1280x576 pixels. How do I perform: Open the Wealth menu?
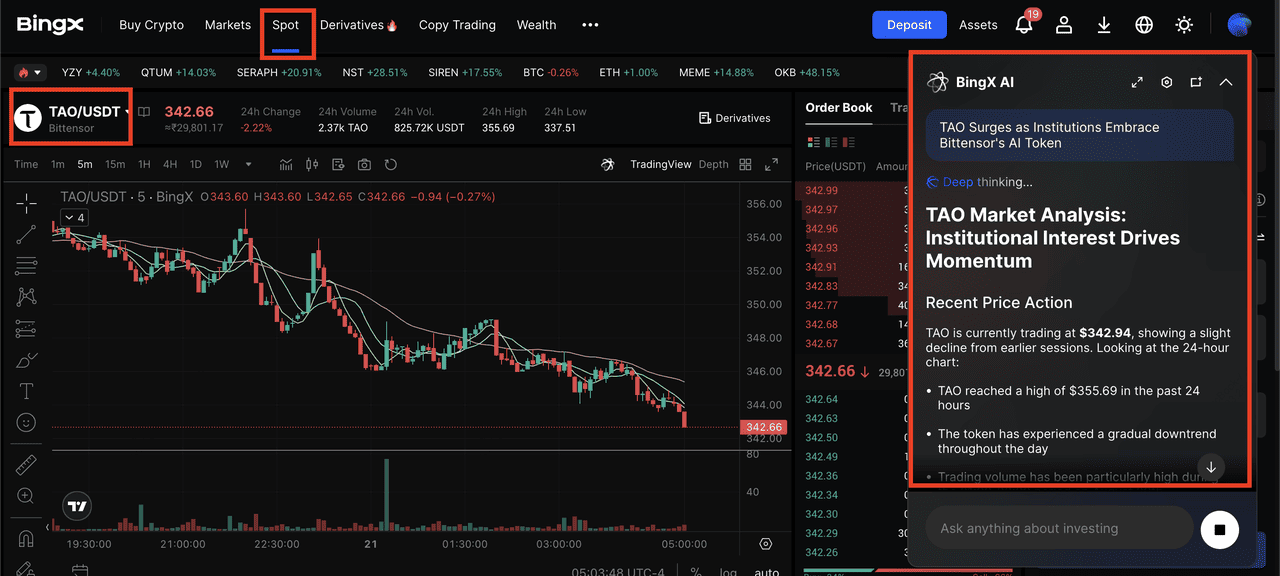tap(536, 25)
